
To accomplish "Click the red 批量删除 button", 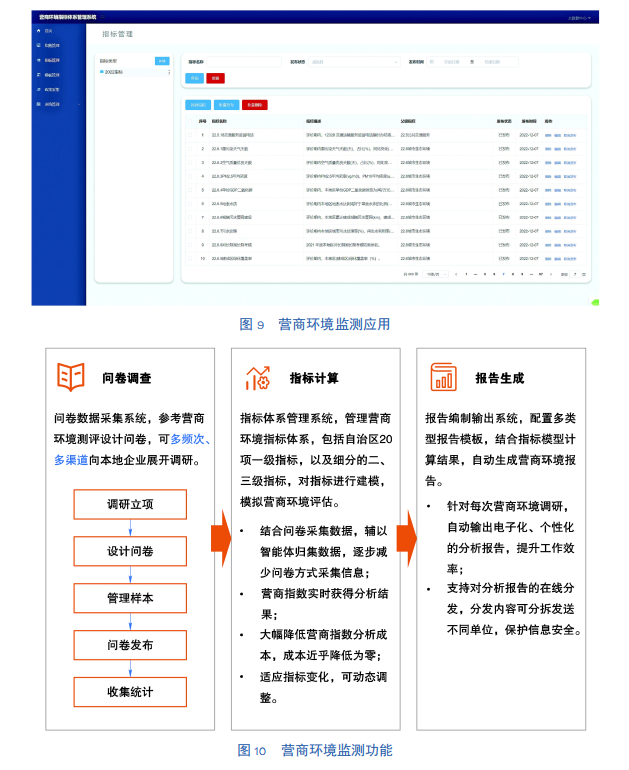I will [255, 104].
